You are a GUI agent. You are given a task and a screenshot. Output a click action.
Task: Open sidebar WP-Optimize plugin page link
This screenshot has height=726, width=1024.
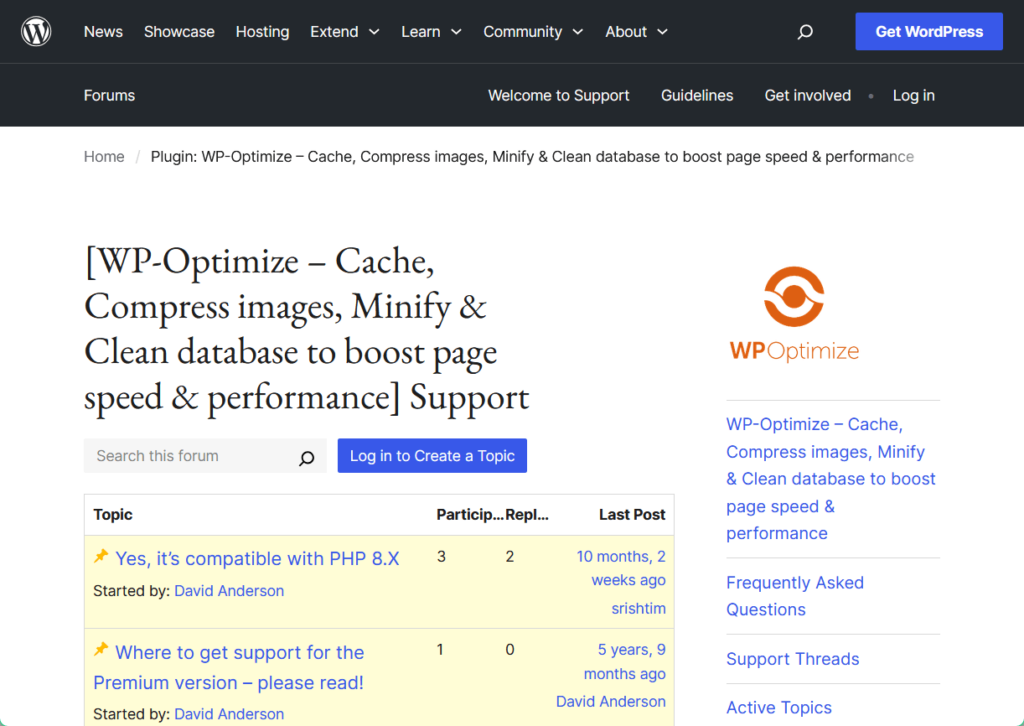click(831, 479)
